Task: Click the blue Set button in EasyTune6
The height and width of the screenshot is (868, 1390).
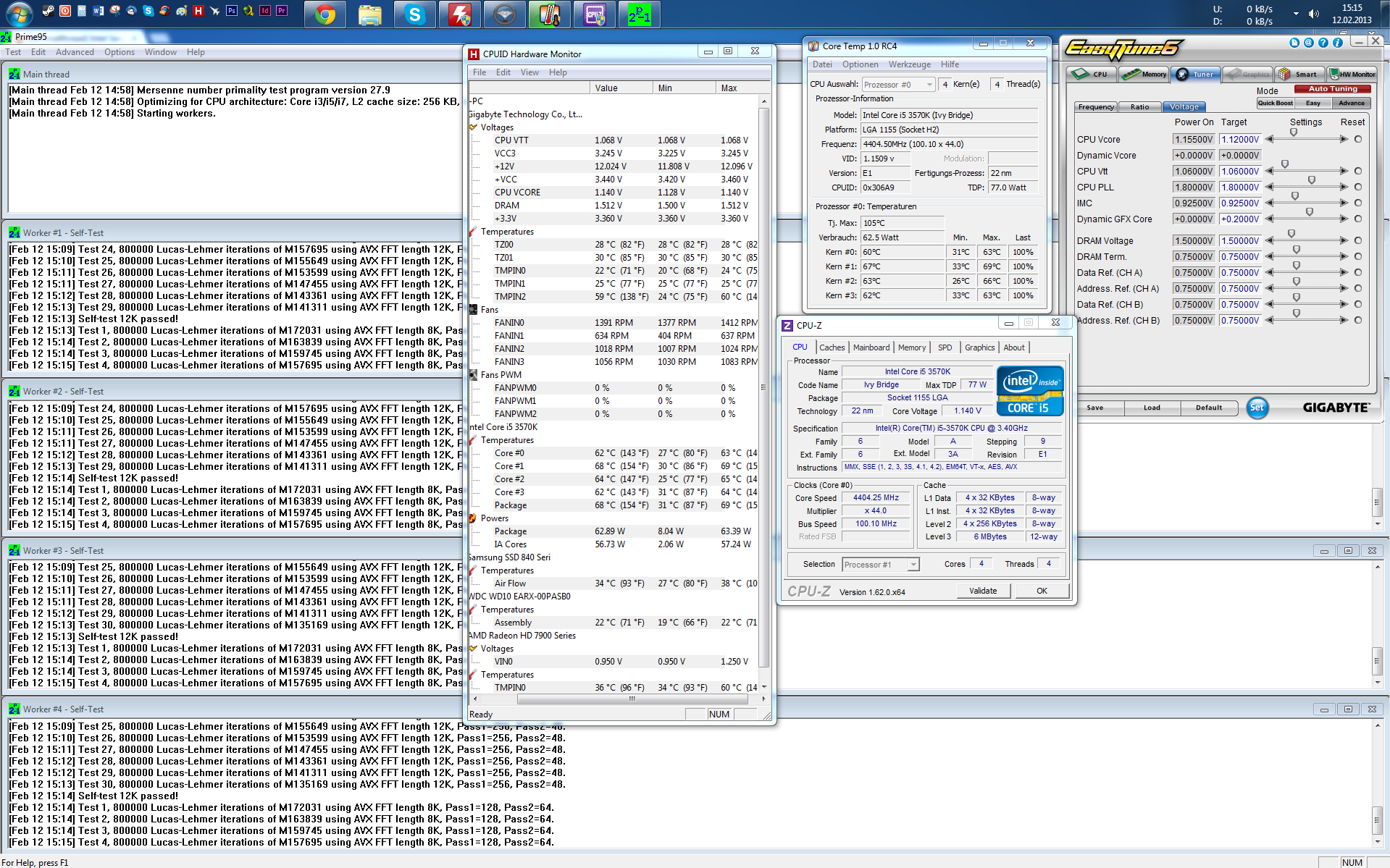Action: [x=1257, y=408]
